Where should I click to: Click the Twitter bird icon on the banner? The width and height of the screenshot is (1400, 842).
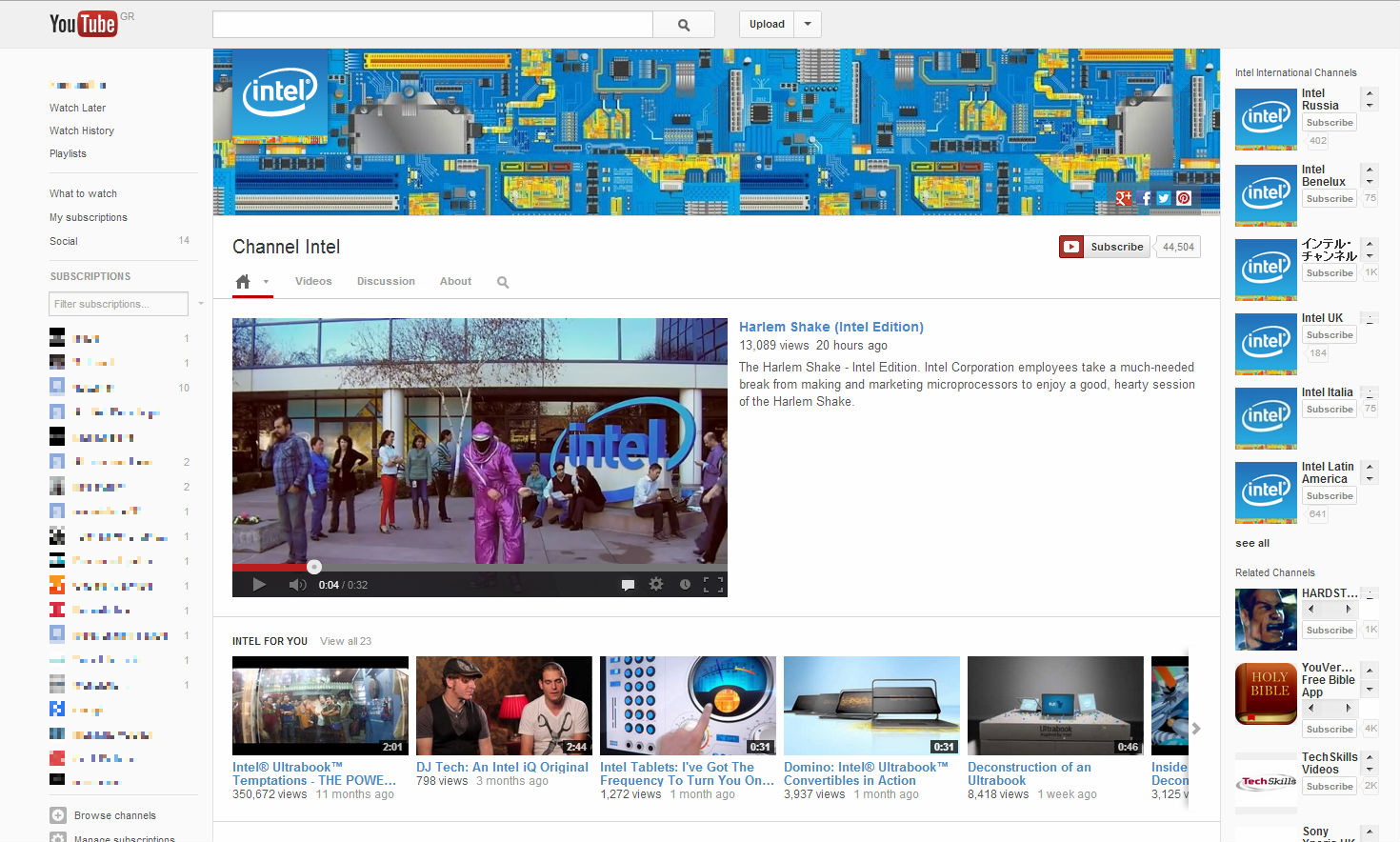point(1164,198)
